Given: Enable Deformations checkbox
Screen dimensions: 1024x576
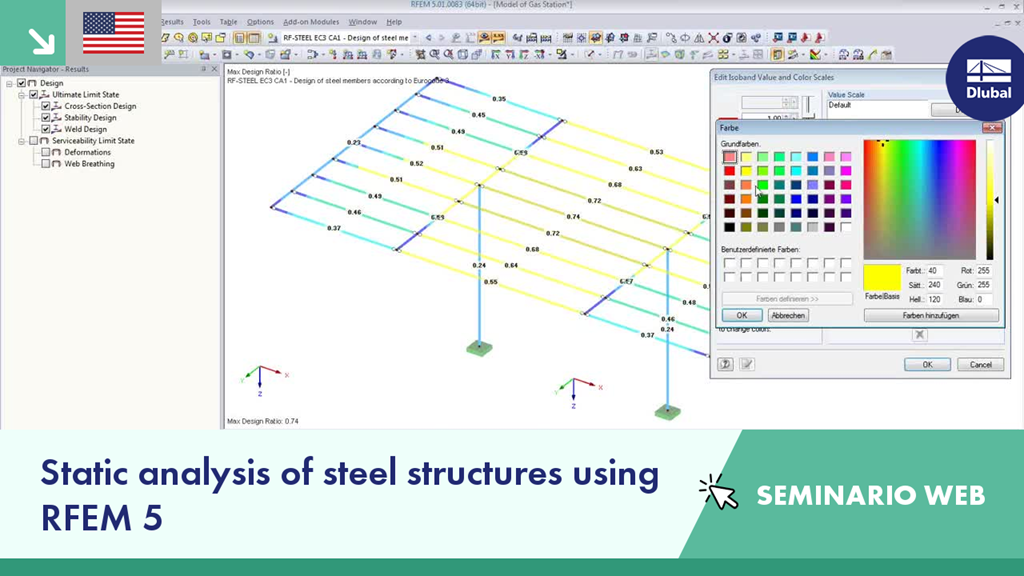Looking at the screenshot, I should [45, 152].
